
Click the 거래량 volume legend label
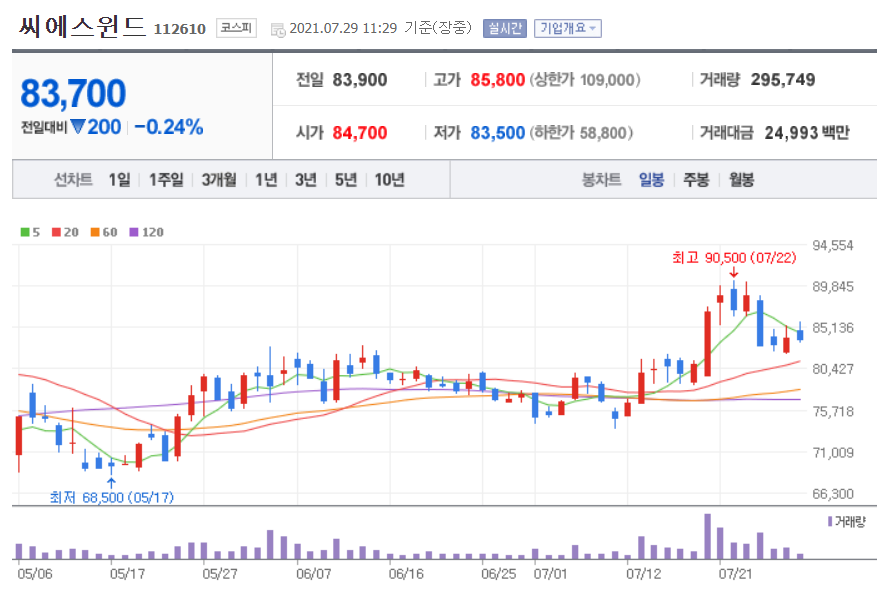click(x=850, y=521)
